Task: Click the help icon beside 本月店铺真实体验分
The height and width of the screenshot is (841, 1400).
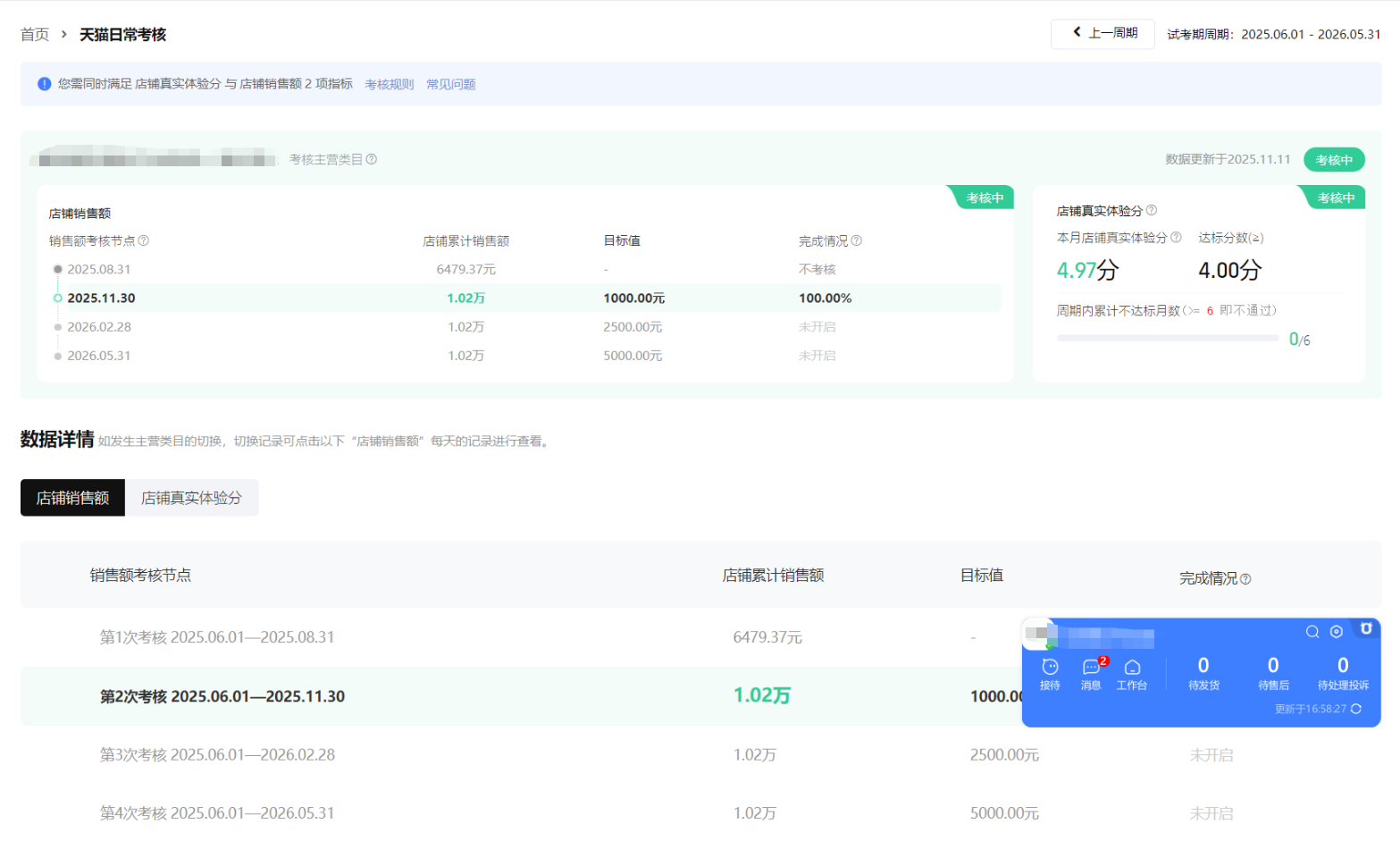Action: coord(1176,237)
